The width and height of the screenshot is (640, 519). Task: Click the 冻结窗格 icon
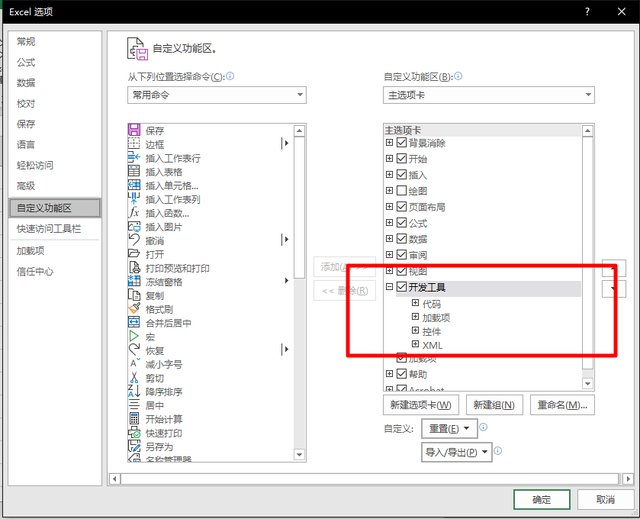tap(134, 281)
